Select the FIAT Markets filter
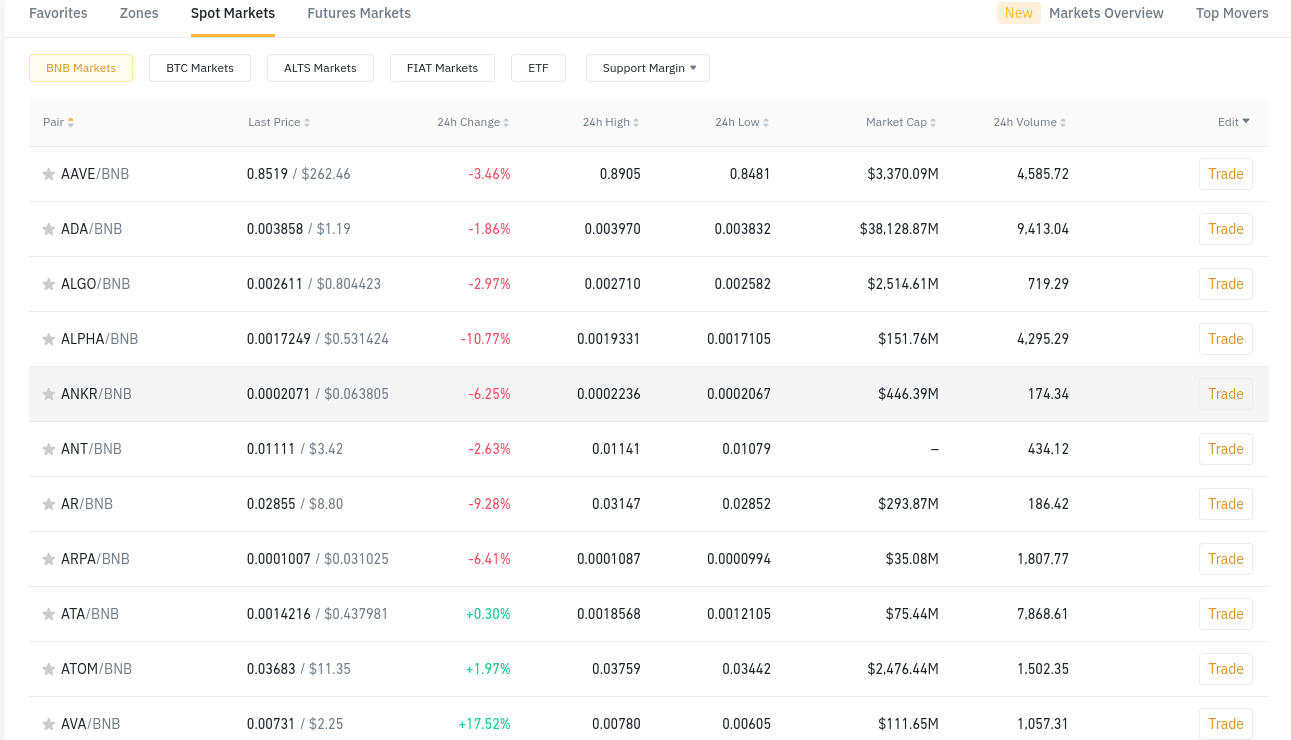1291x740 pixels. point(442,68)
